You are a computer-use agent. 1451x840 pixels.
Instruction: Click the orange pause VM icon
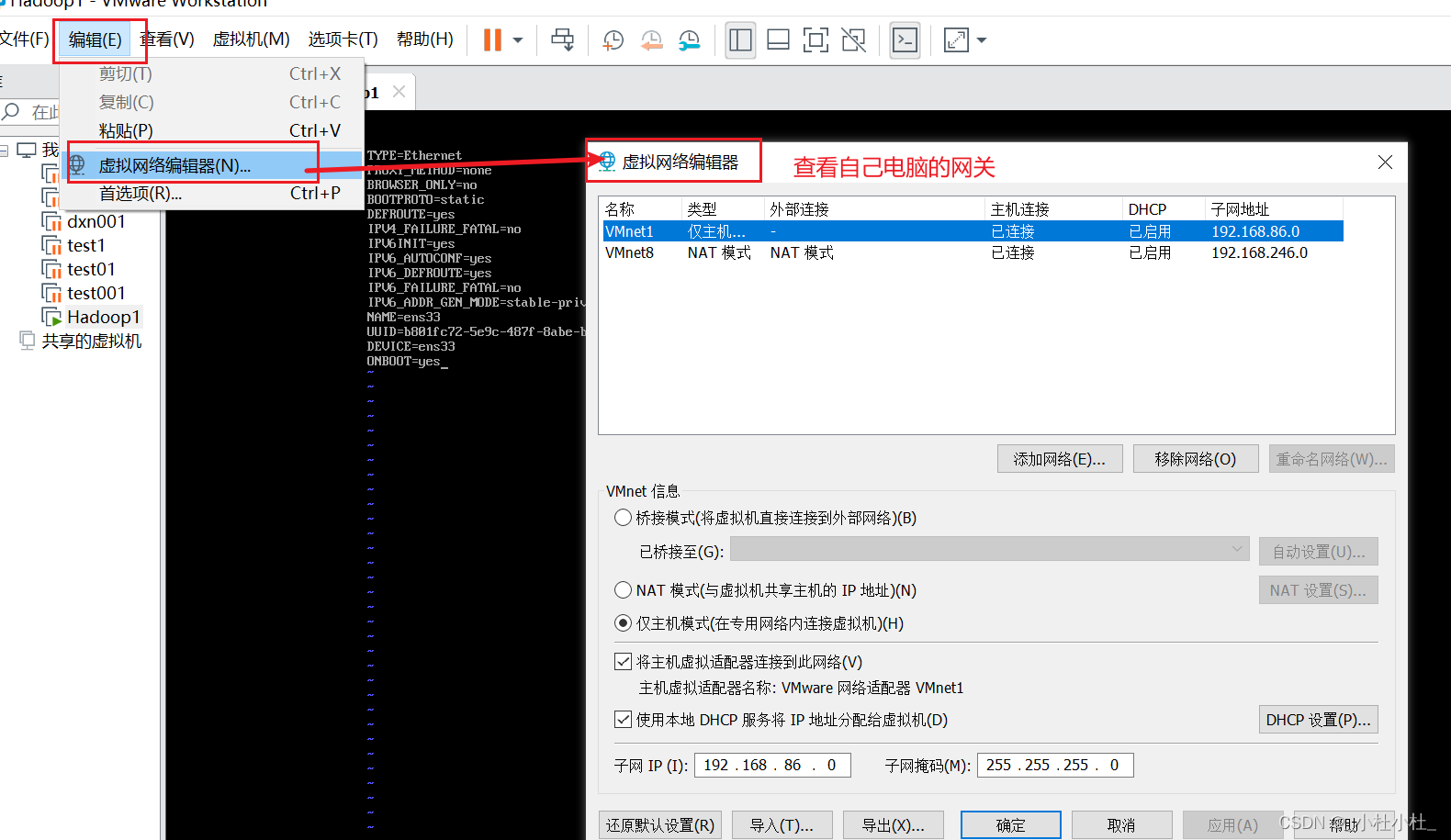coord(492,39)
